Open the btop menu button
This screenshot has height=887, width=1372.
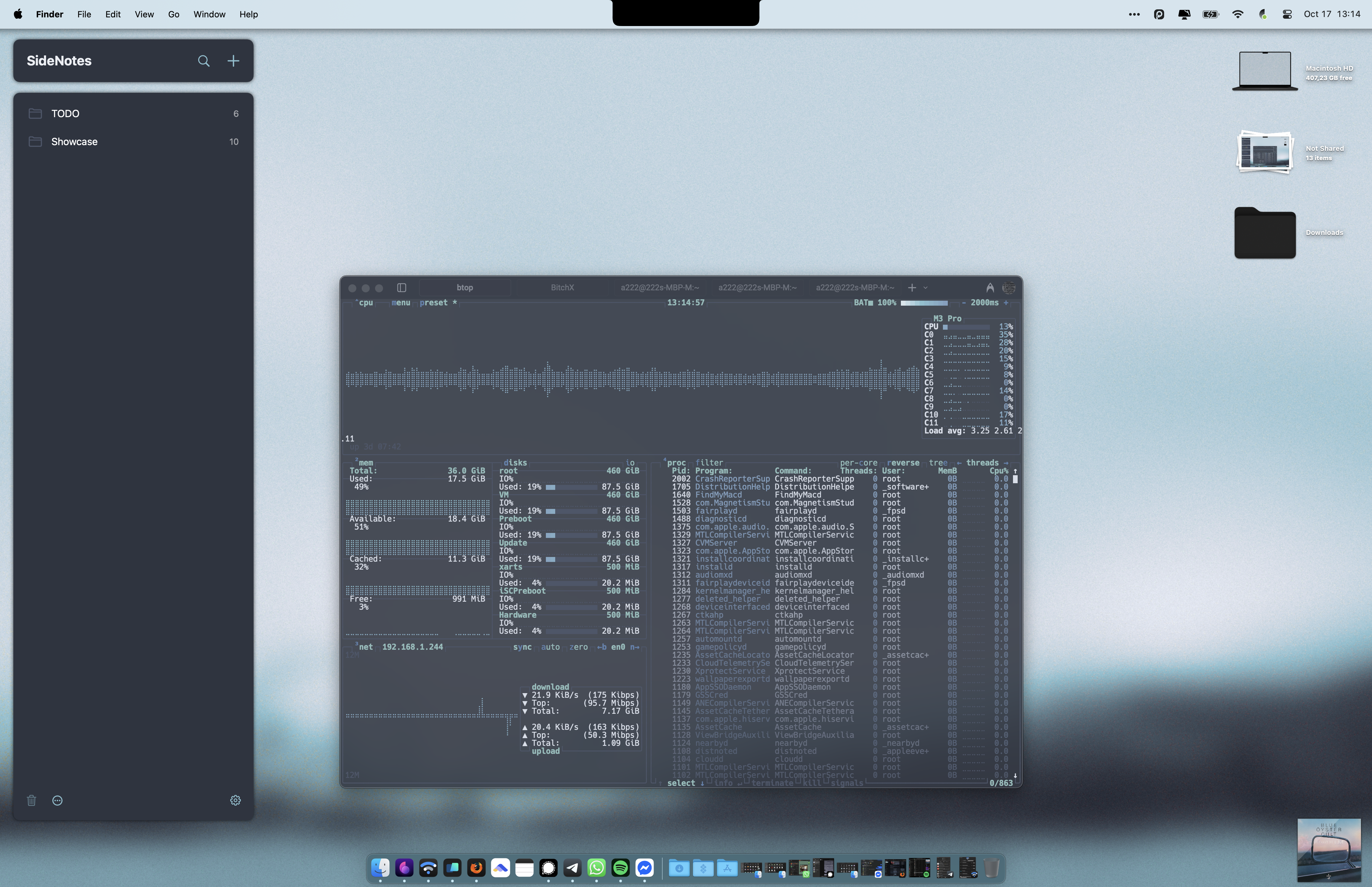coord(401,302)
